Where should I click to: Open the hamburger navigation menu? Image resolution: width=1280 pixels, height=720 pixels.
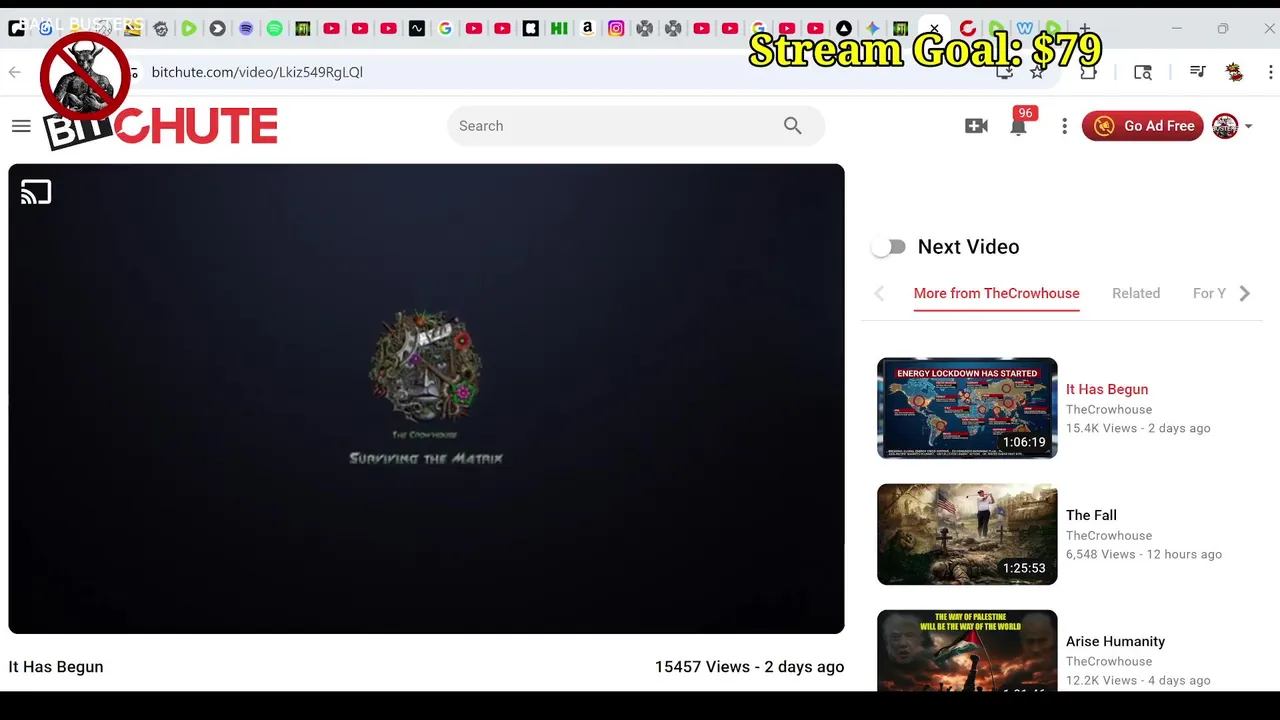click(x=21, y=126)
